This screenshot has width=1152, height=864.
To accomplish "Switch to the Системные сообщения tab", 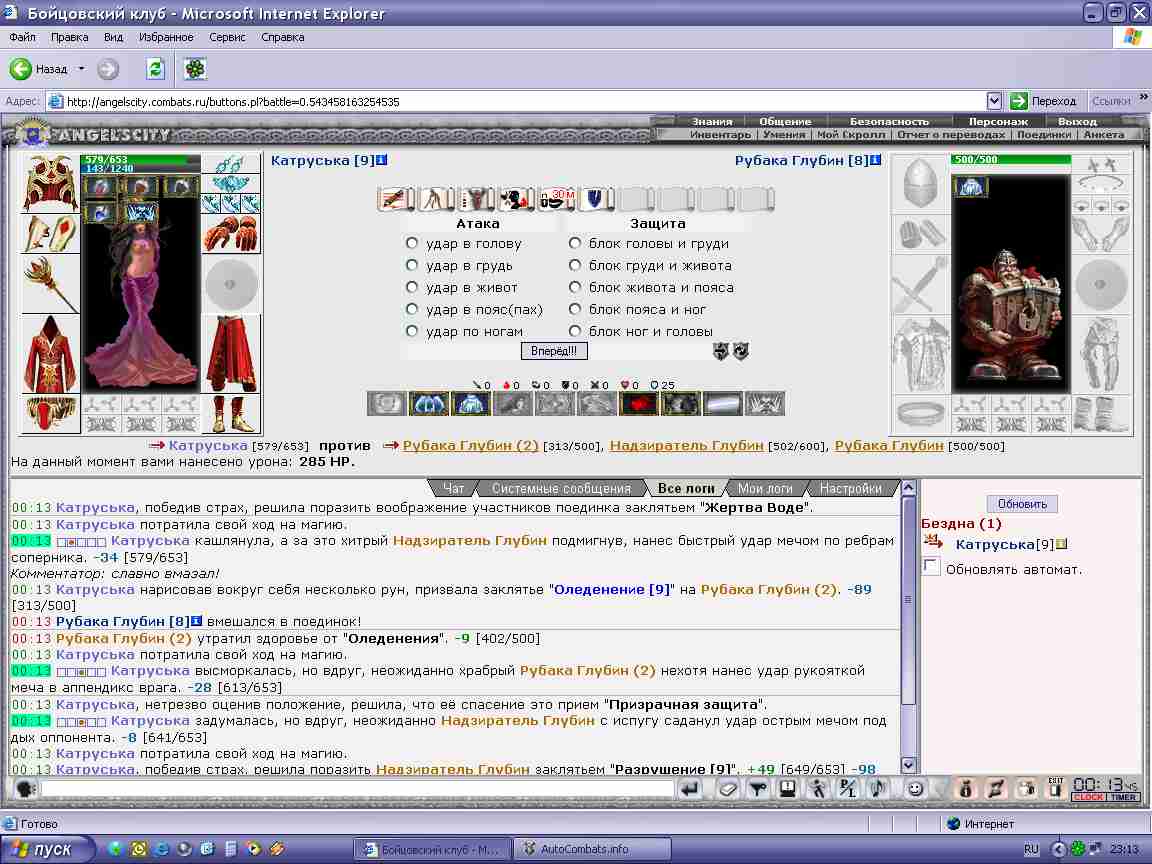I will [561, 488].
